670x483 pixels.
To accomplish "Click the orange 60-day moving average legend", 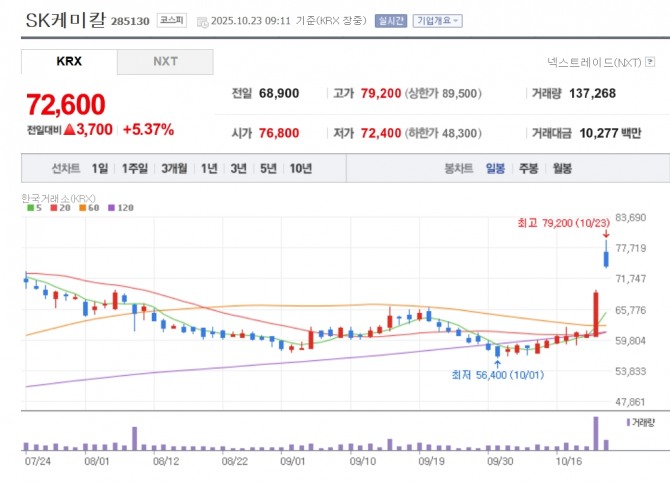I will (89, 208).
